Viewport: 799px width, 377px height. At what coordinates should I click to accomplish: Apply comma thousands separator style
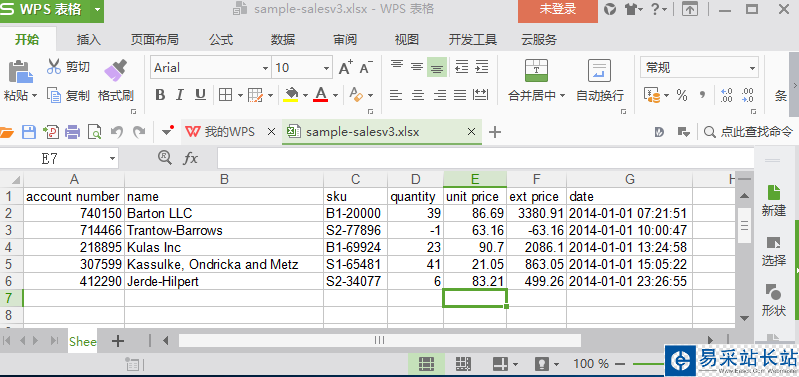tap(703, 95)
